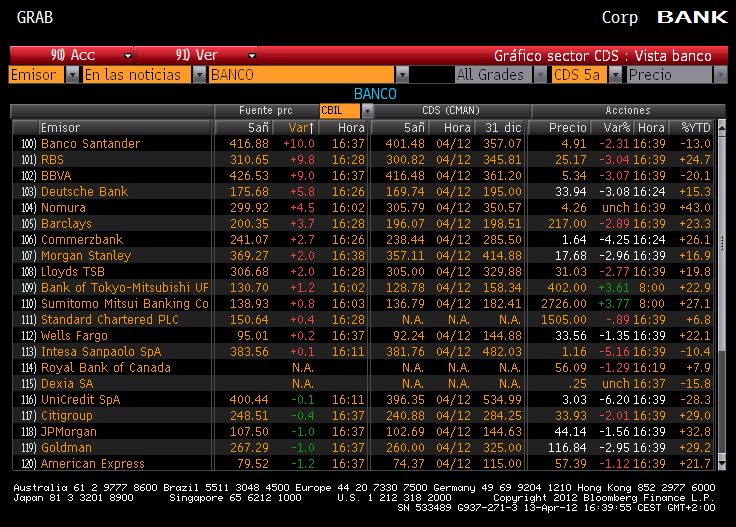This screenshot has width=736, height=527.
Task: Click the 90) Acc dropdown arrow
Action: 127,56
